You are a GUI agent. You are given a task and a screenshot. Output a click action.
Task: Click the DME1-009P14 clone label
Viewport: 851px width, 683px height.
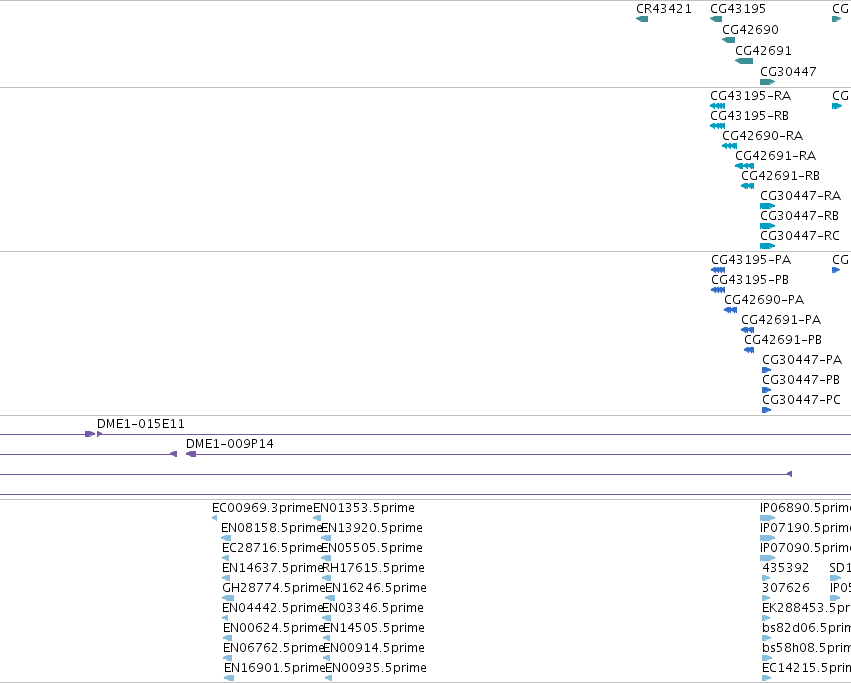point(230,444)
